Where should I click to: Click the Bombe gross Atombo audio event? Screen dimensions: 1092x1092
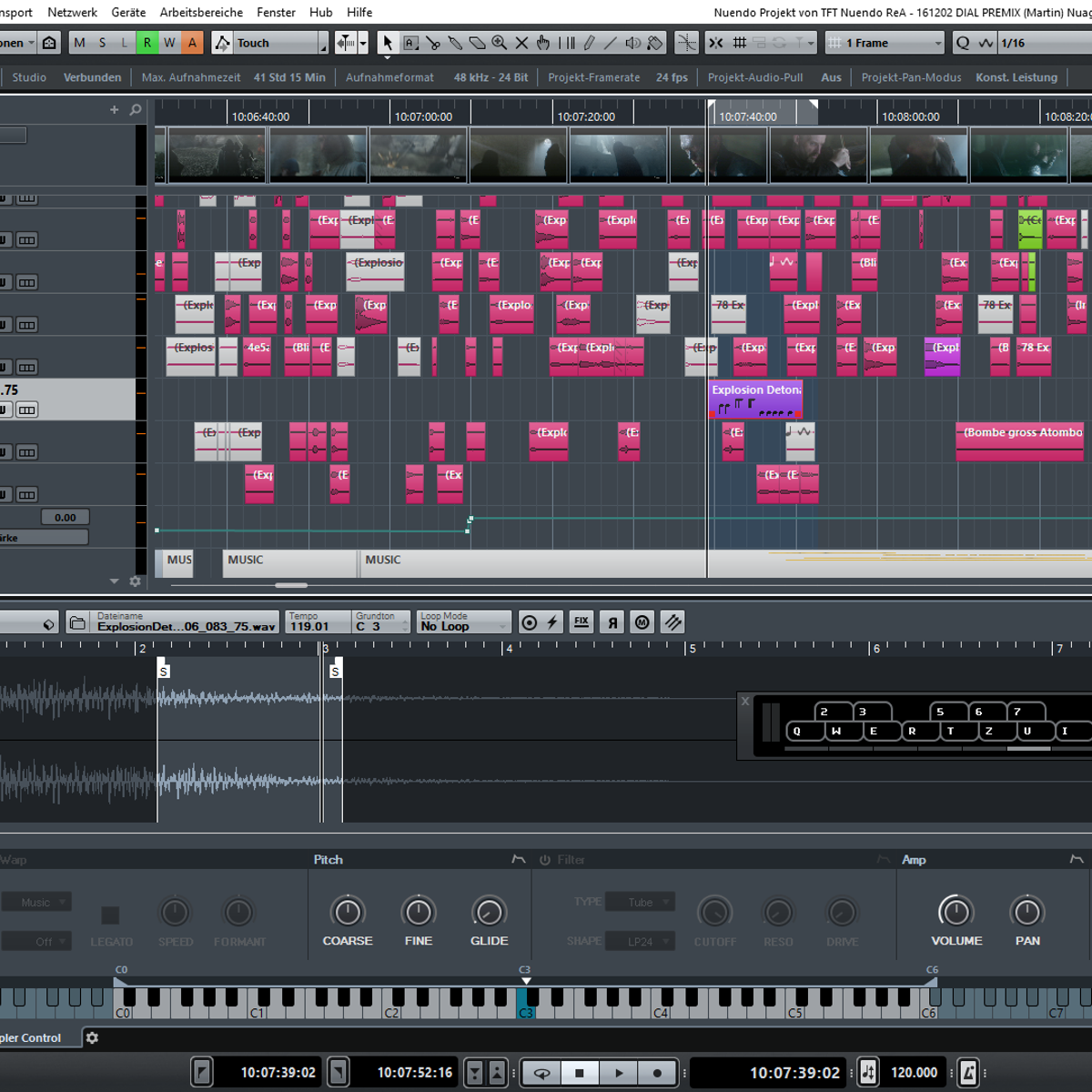point(1020,441)
